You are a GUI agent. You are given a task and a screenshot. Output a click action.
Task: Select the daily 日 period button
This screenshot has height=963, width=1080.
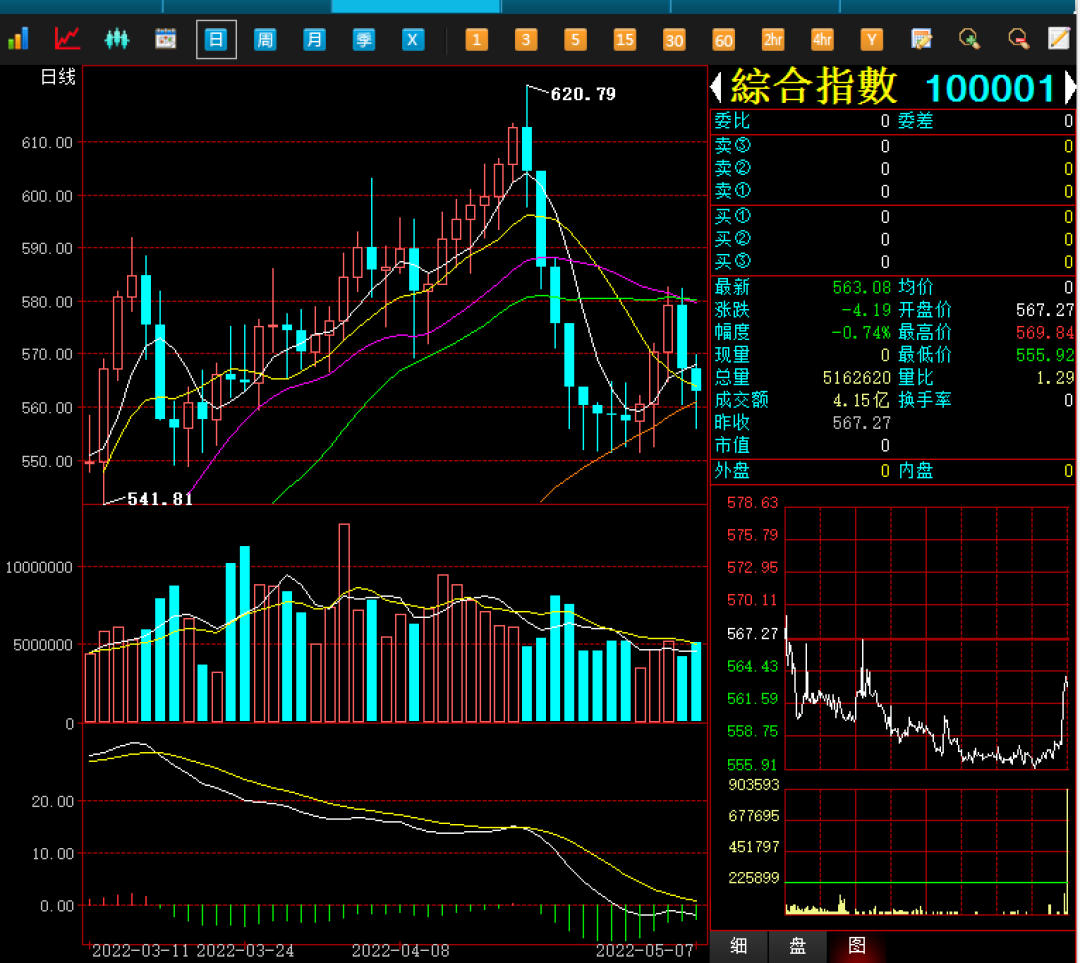(x=216, y=39)
